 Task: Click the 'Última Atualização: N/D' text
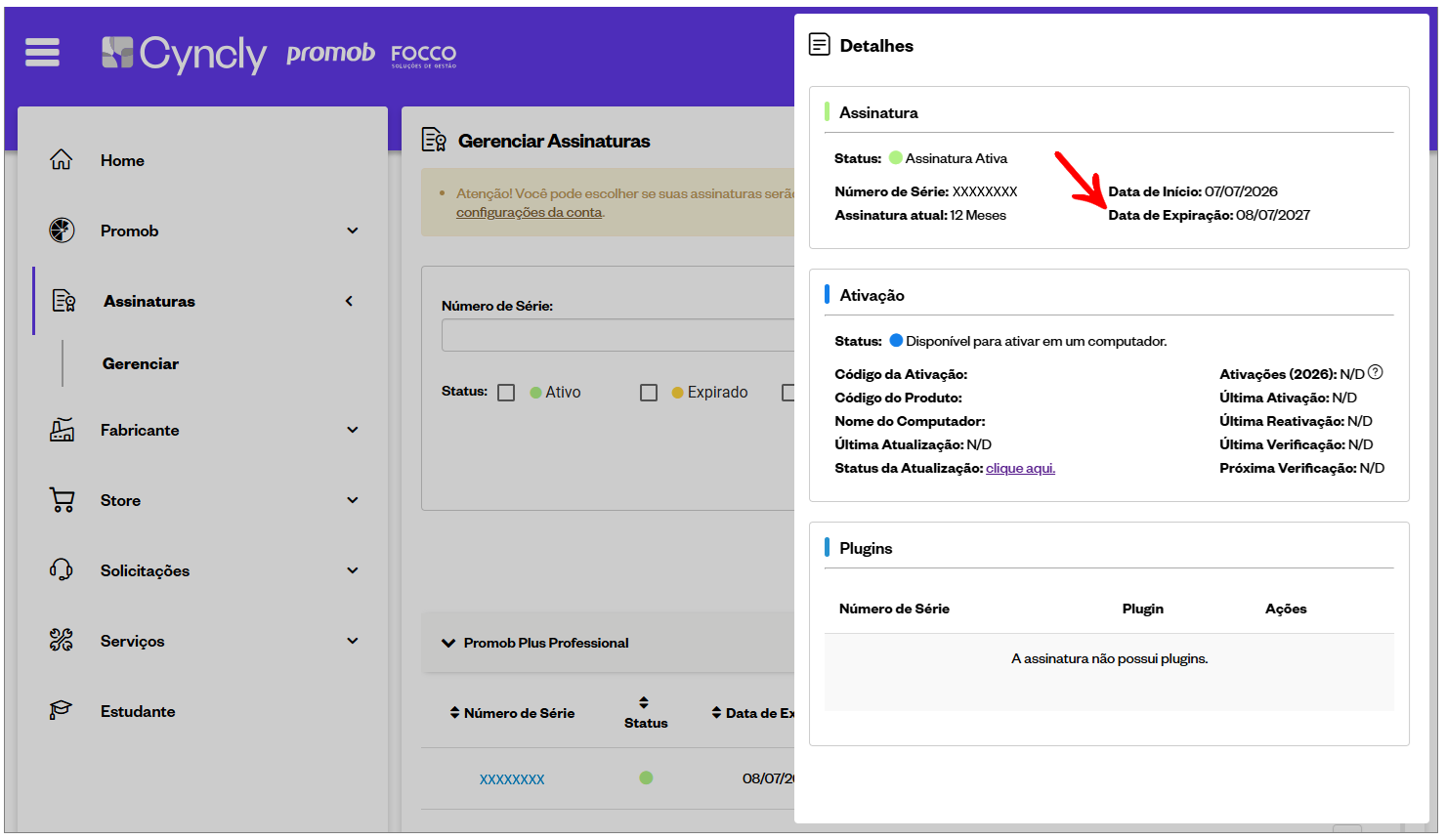coord(913,444)
